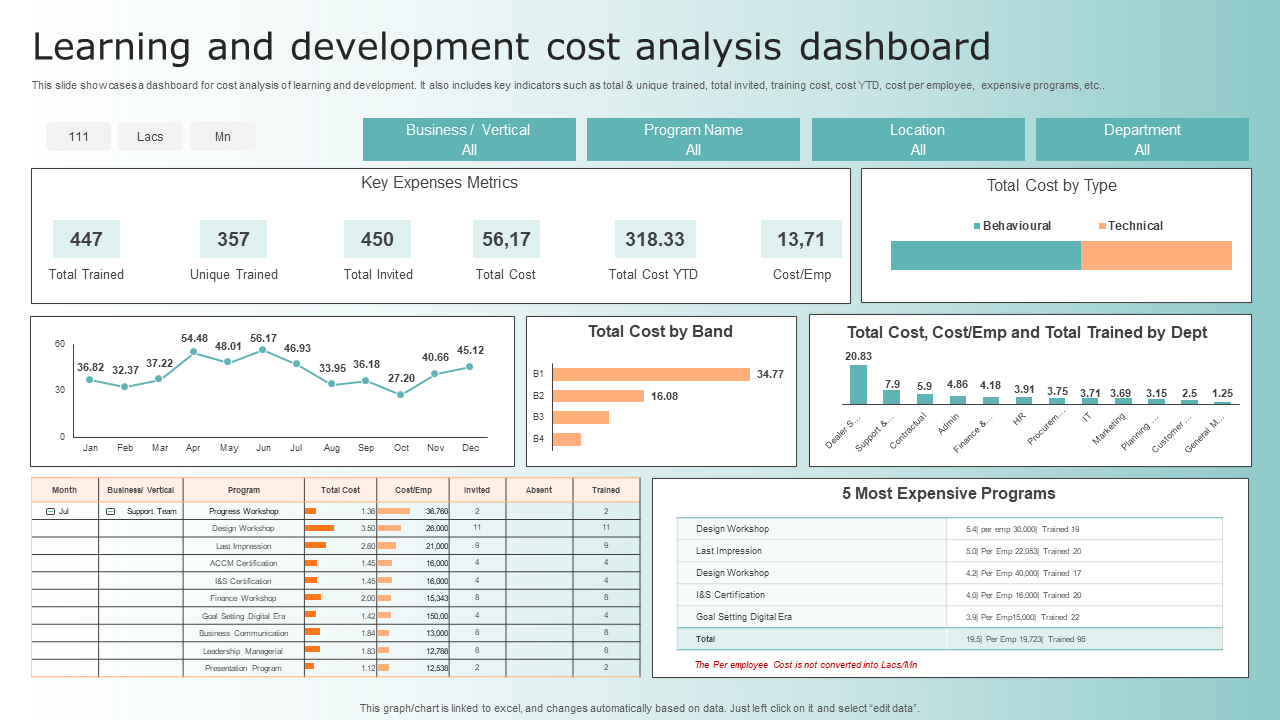Click the Invited column header
The height and width of the screenshot is (720, 1280).
(478, 490)
